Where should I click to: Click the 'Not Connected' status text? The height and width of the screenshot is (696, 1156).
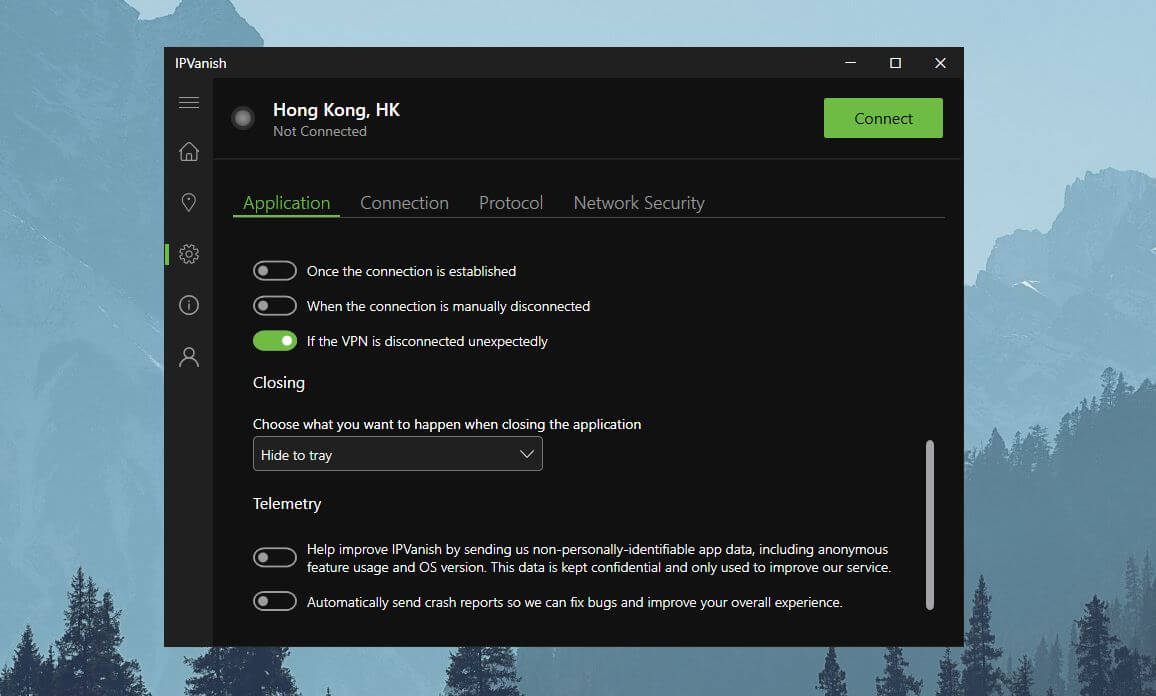(320, 131)
